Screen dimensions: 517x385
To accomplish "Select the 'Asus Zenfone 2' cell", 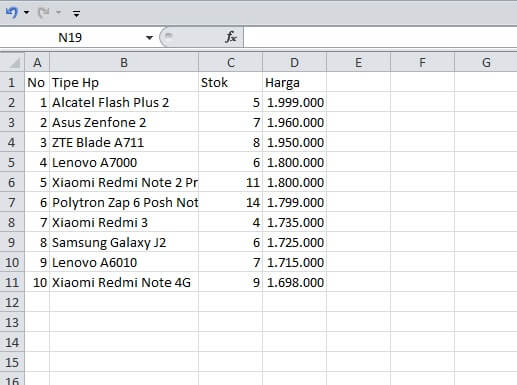I will (124, 122).
